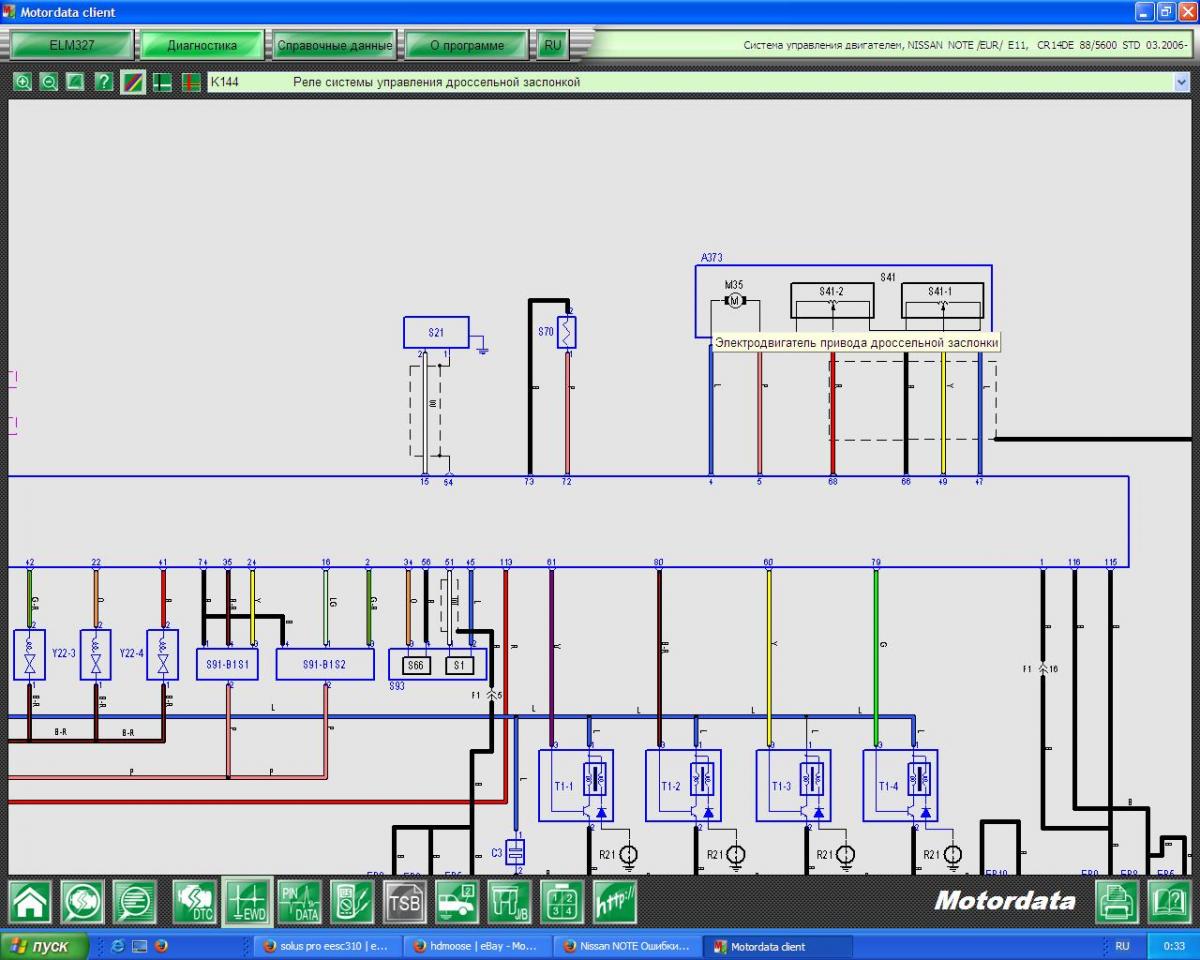Open the help book icon

pyautogui.click(x=1168, y=901)
